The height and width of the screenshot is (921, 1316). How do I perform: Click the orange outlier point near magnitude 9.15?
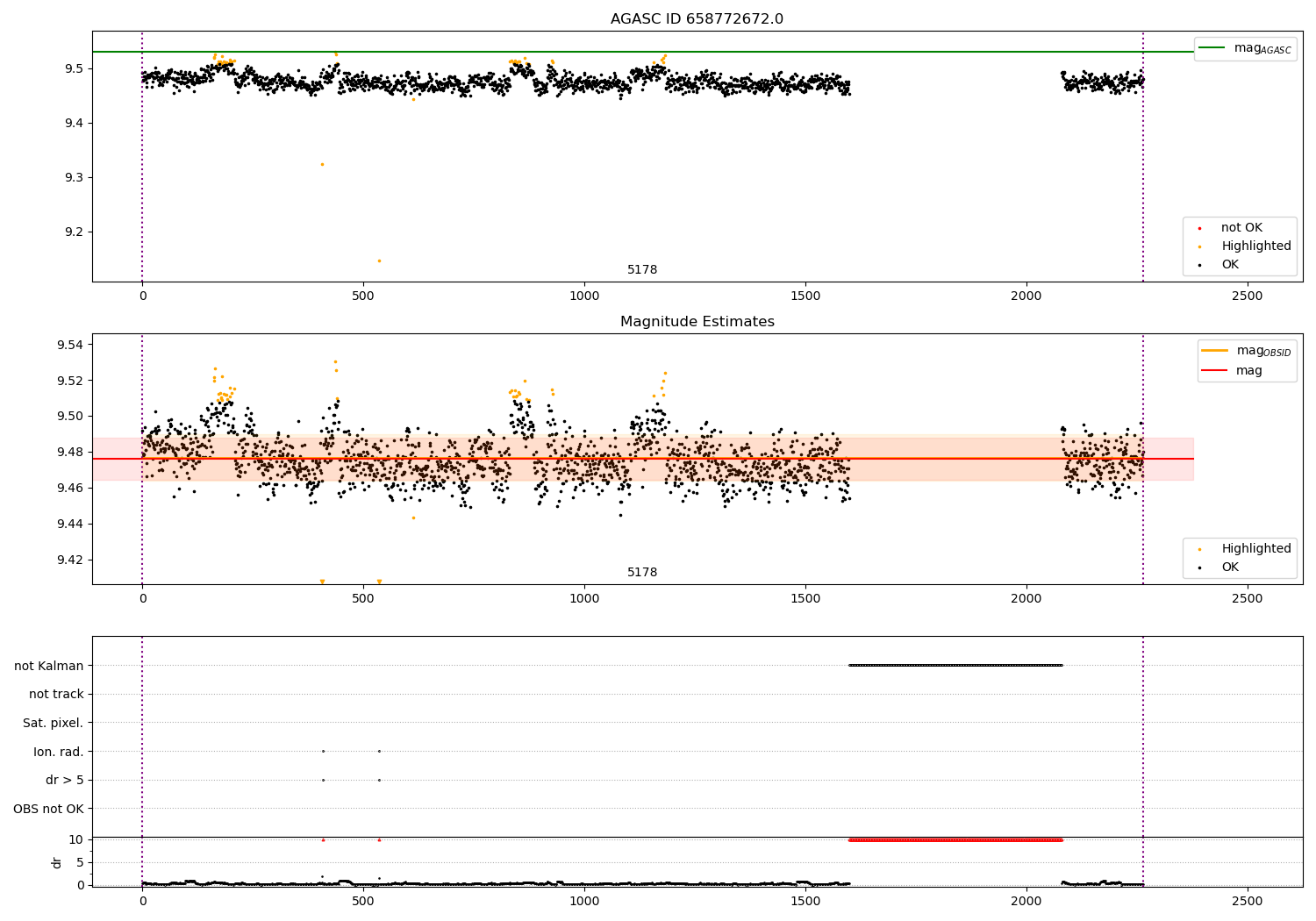point(379,261)
